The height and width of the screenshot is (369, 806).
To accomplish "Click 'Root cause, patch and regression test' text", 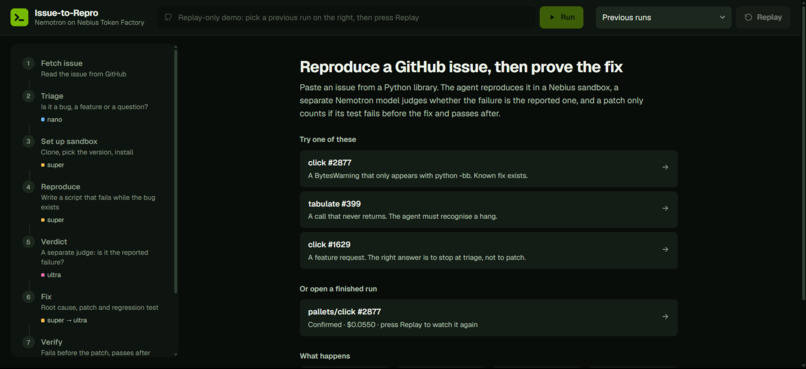I will 100,307.
